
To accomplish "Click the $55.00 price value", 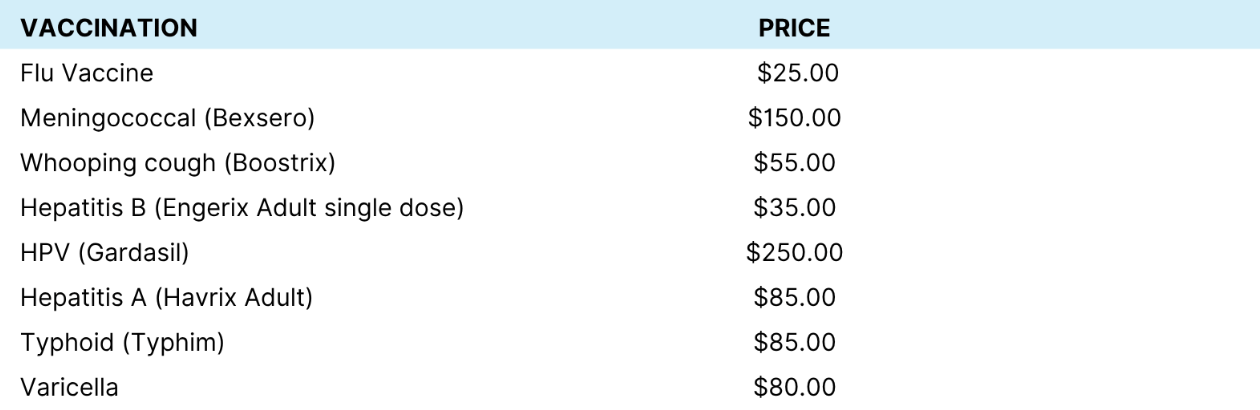I will [x=796, y=163].
